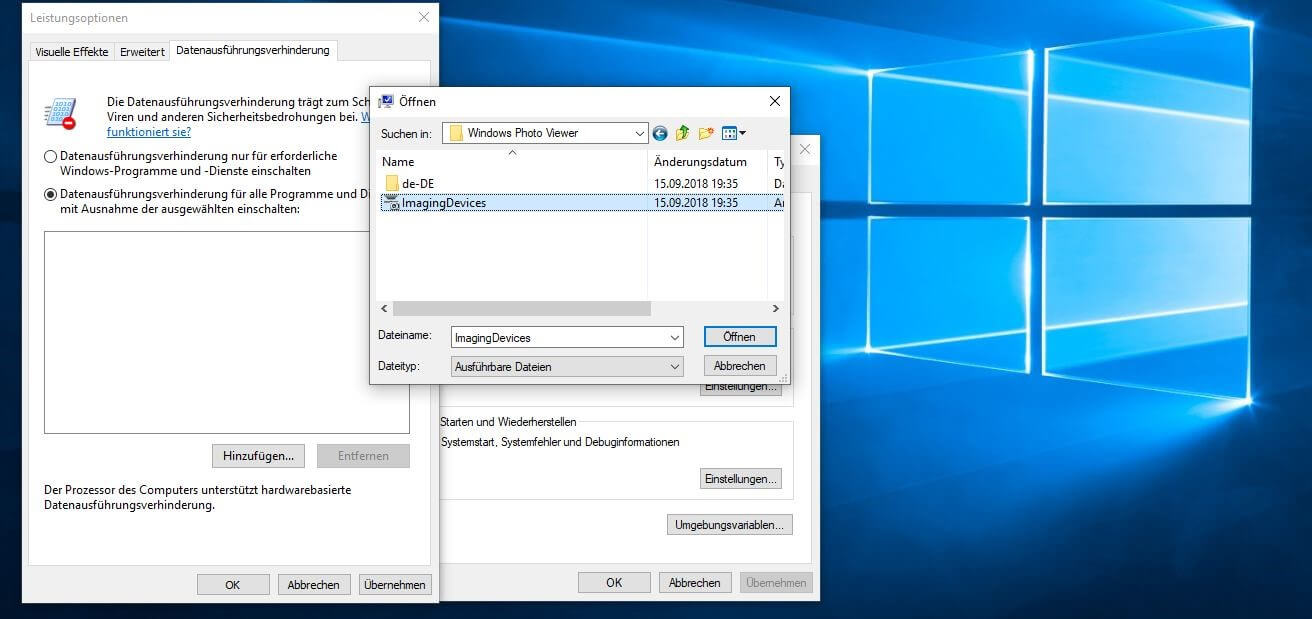Select DEP only for required Windows programs
The image size is (1312, 619).
(x=51, y=157)
